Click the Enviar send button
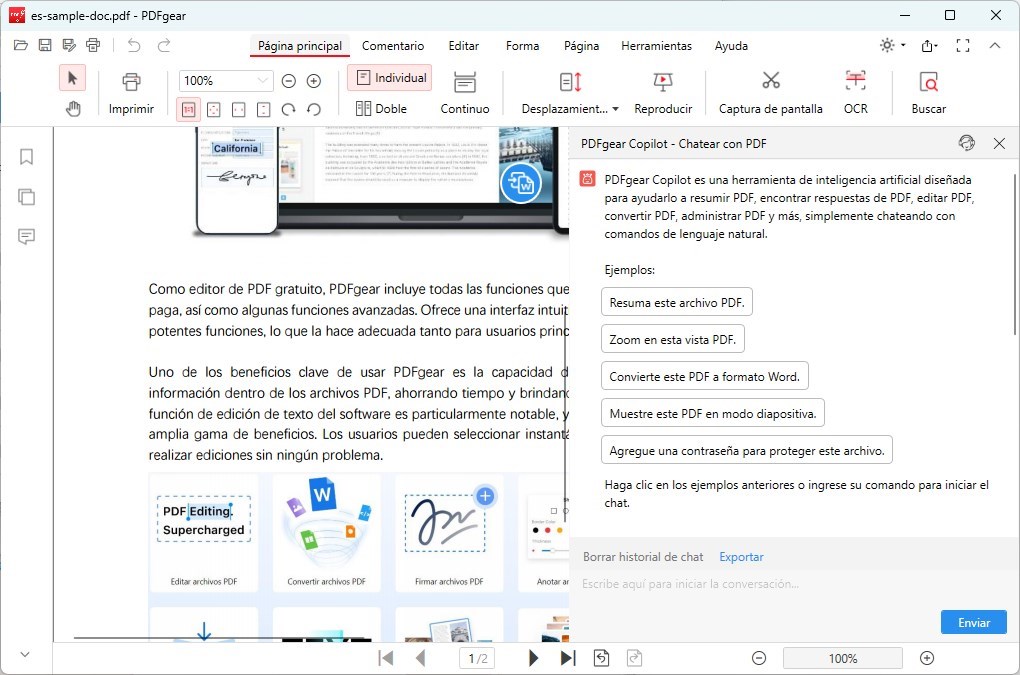The width and height of the screenshot is (1020, 675). tap(974, 622)
